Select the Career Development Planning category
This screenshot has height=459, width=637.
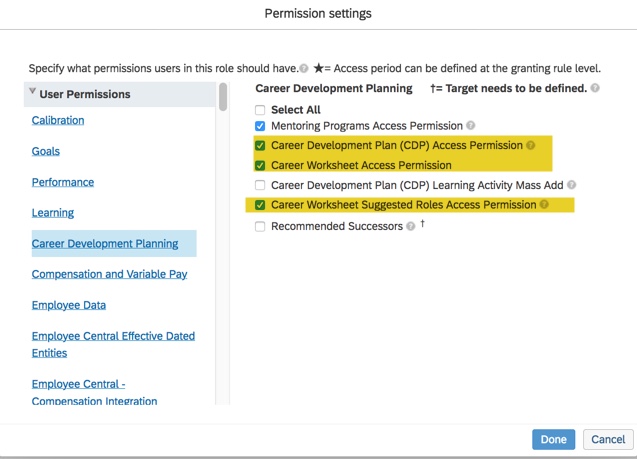(105, 243)
